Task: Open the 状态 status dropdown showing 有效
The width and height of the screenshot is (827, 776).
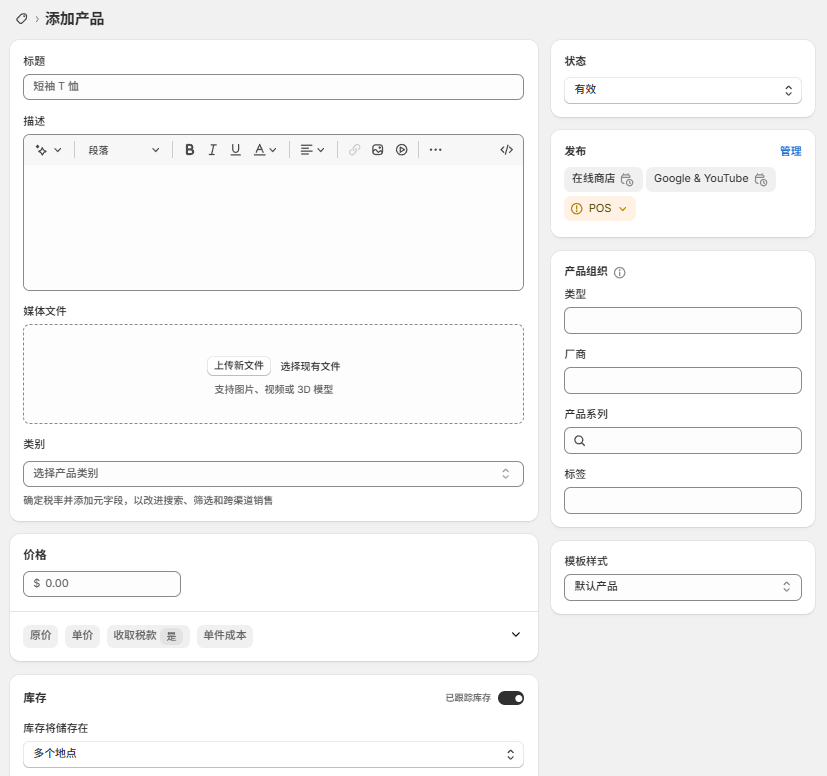Action: (x=682, y=90)
